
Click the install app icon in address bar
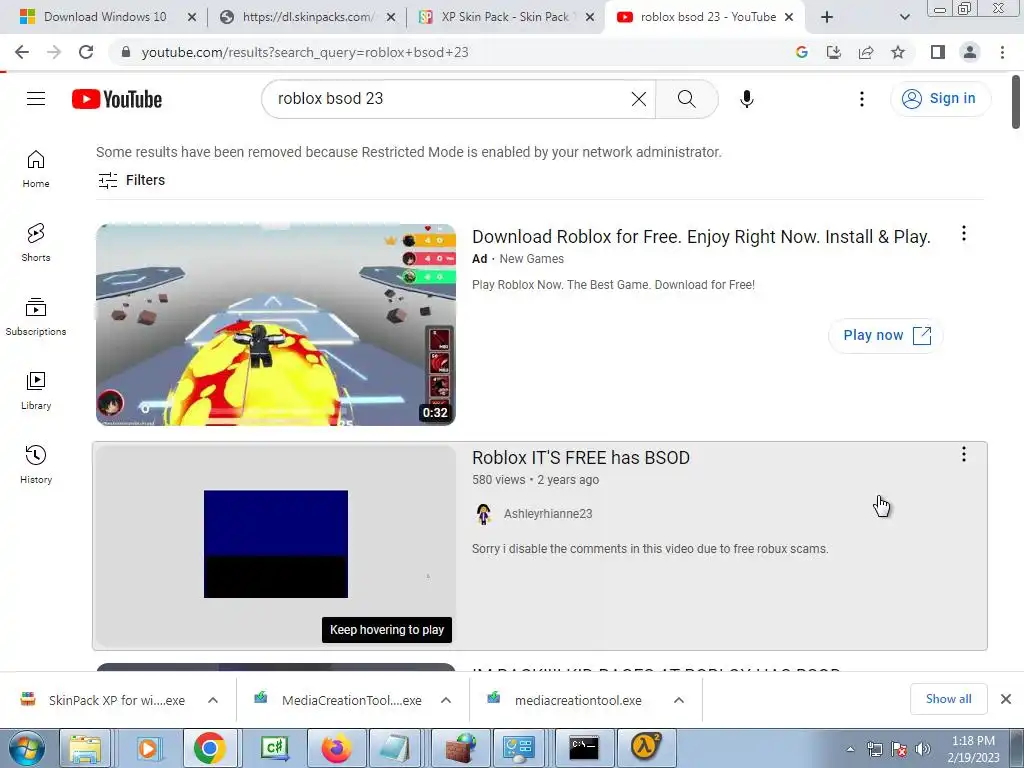(833, 52)
